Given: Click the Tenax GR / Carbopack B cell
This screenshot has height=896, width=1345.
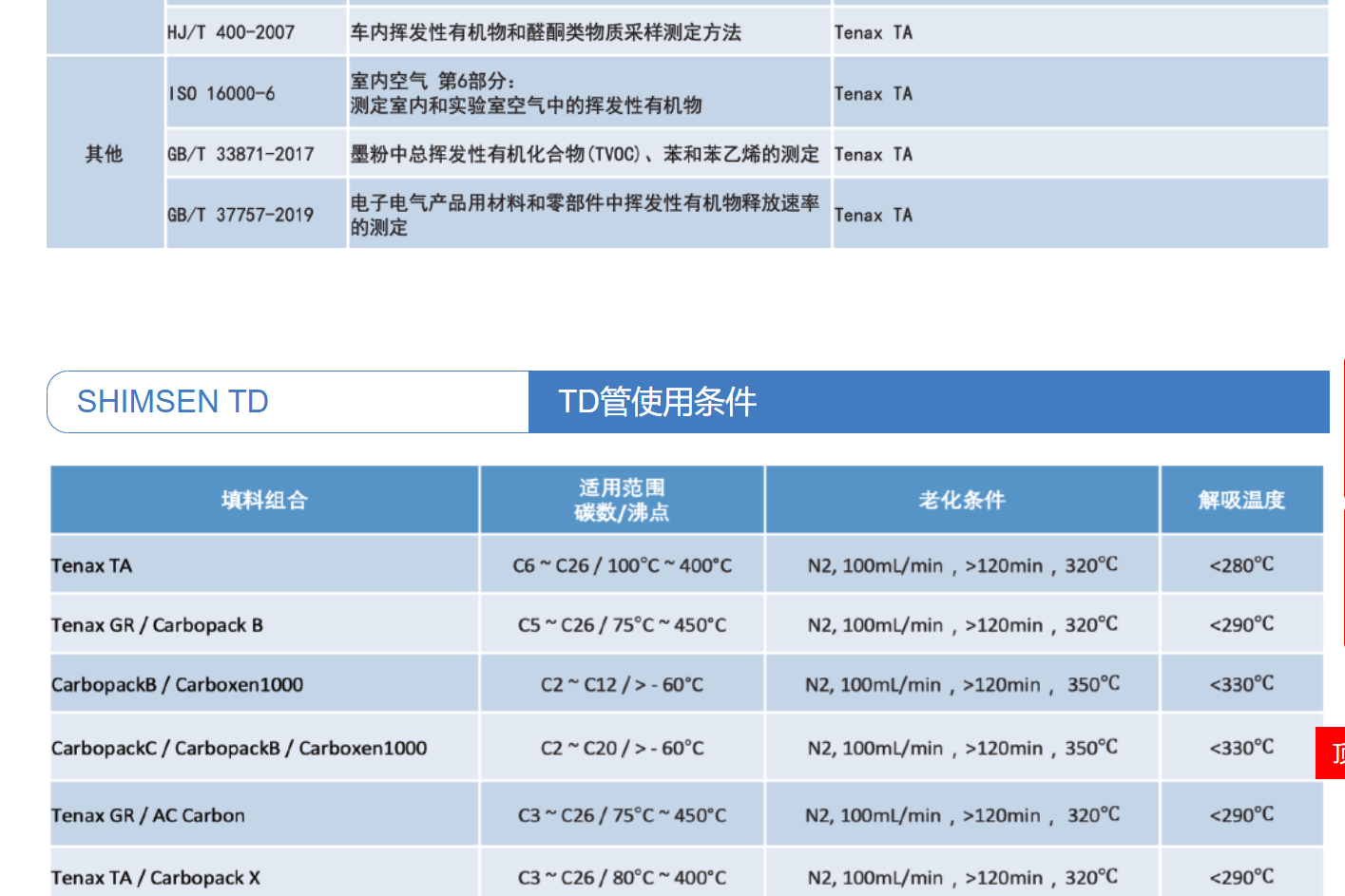Looking at the screenshot, I should [158, 625].
